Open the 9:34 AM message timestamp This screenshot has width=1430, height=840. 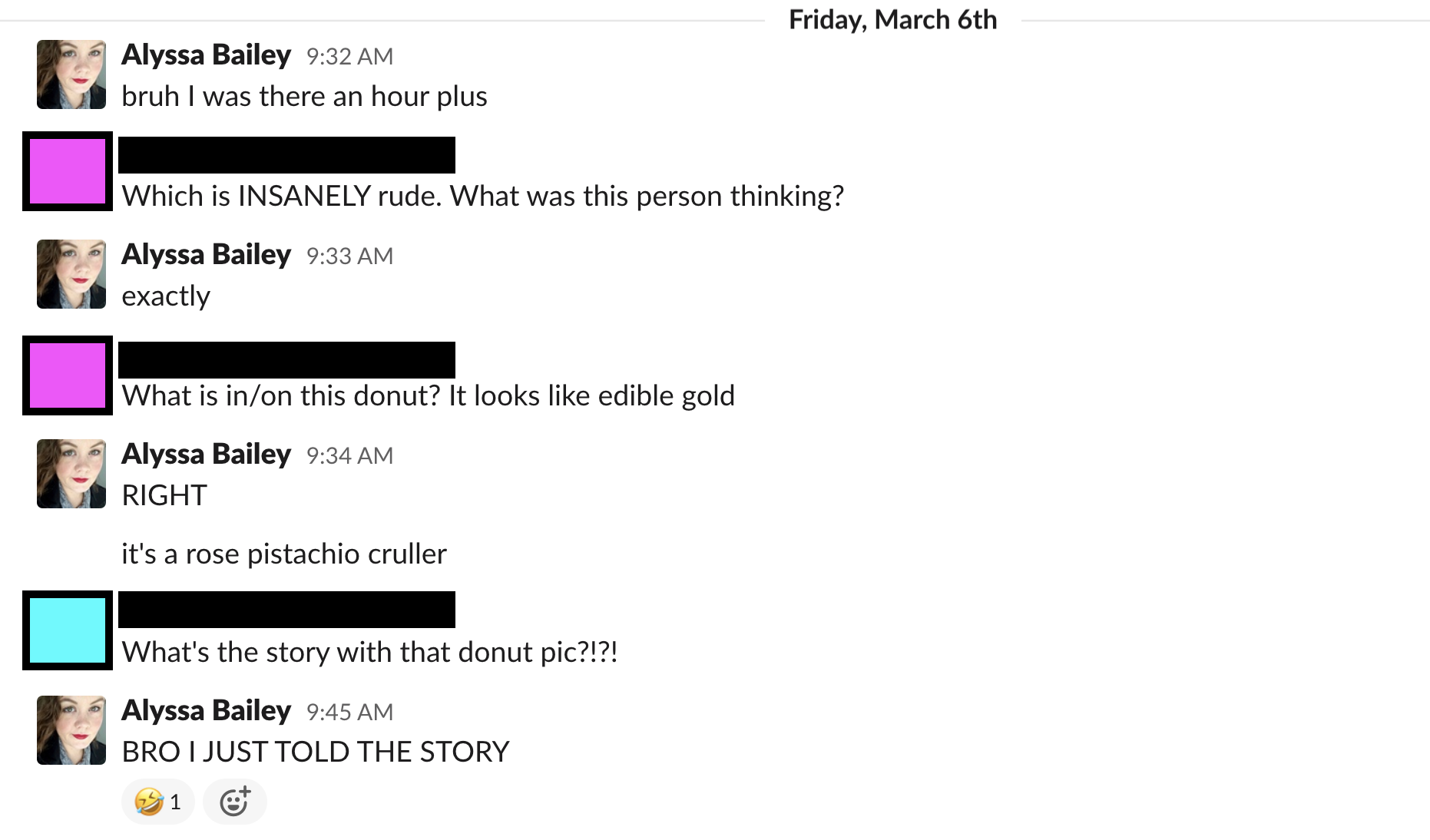coord(349,456)
